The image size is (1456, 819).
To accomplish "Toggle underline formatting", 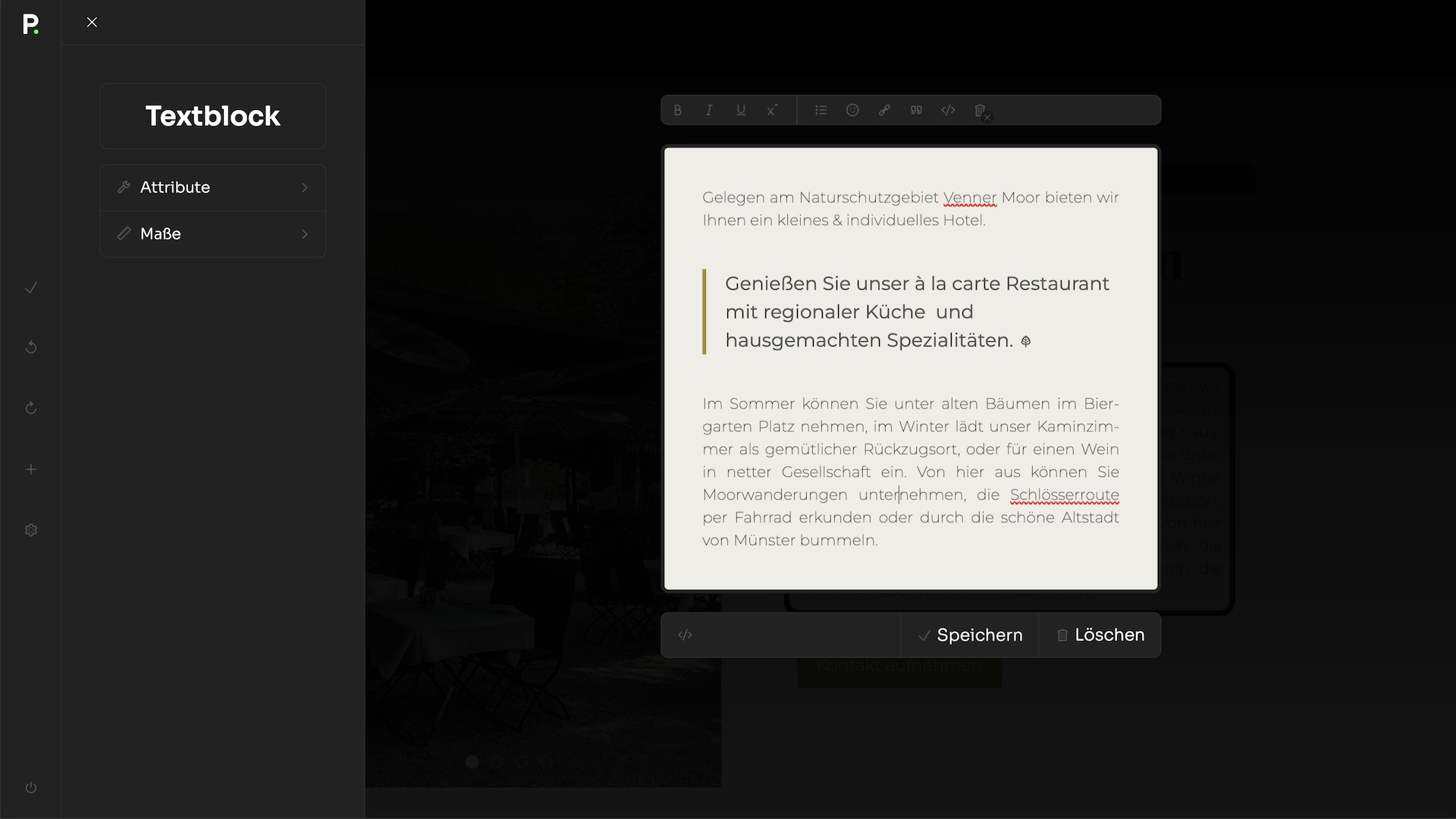I will tap(741, 111).
